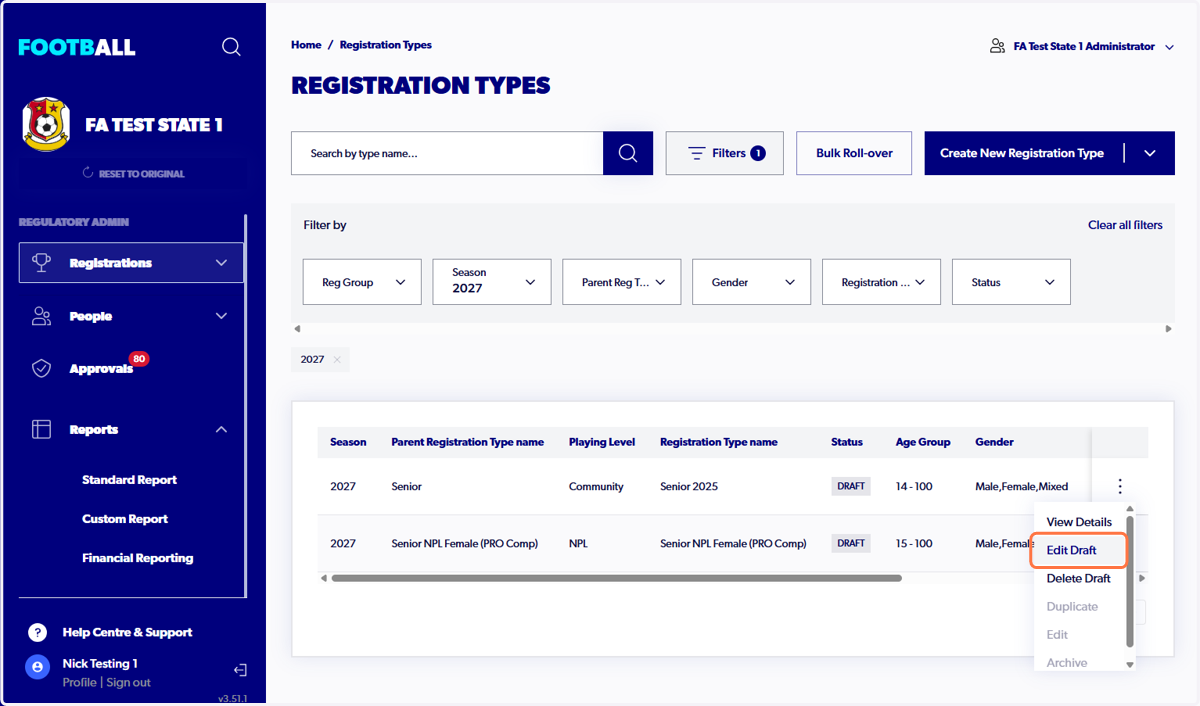Click the context menu scroll-down arrow
Screen dimensions: 1200x706
click(x=1130, y=664)
